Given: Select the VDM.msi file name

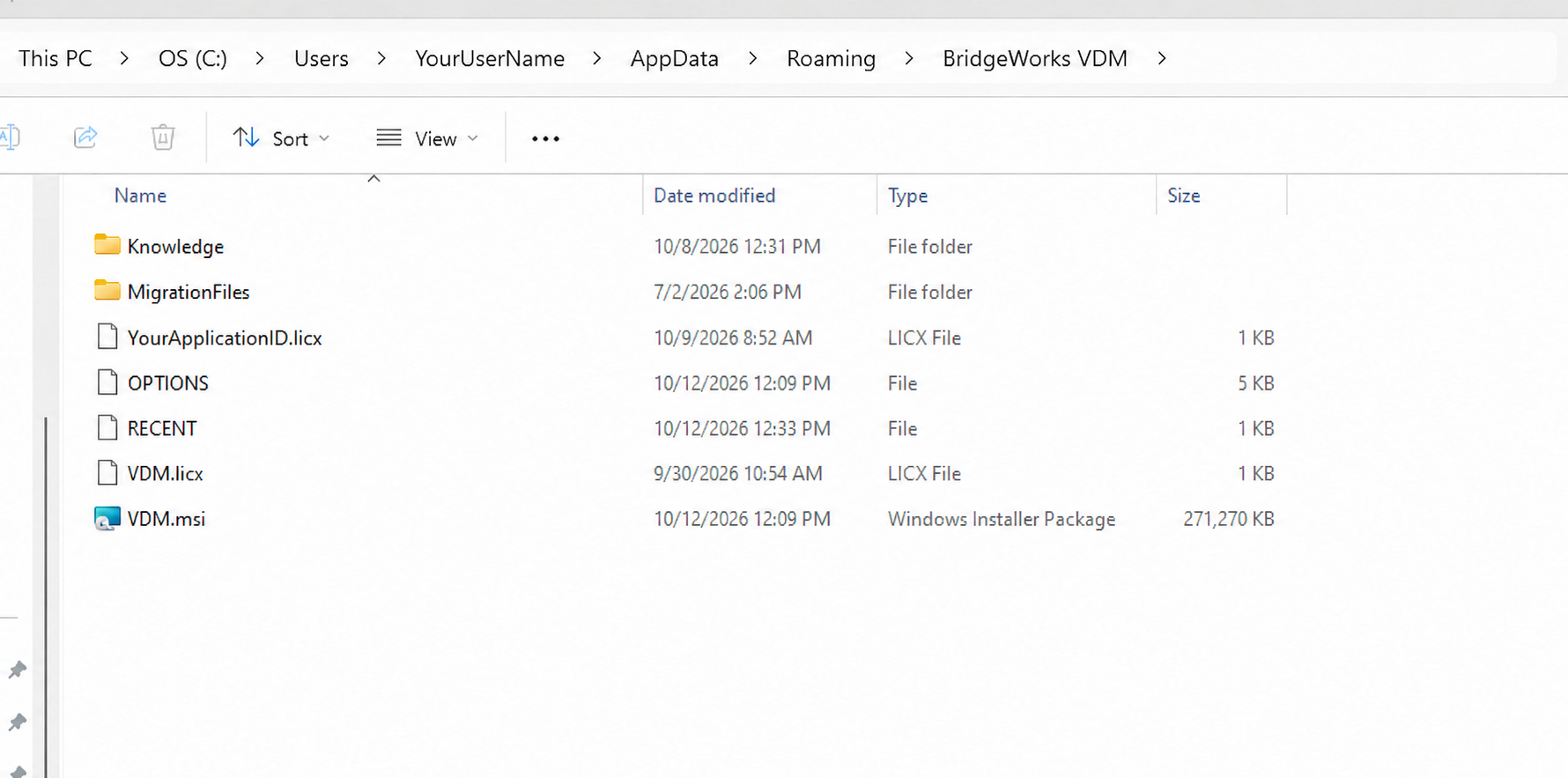Looking at the screenshot, I should (x=166, y=519).
